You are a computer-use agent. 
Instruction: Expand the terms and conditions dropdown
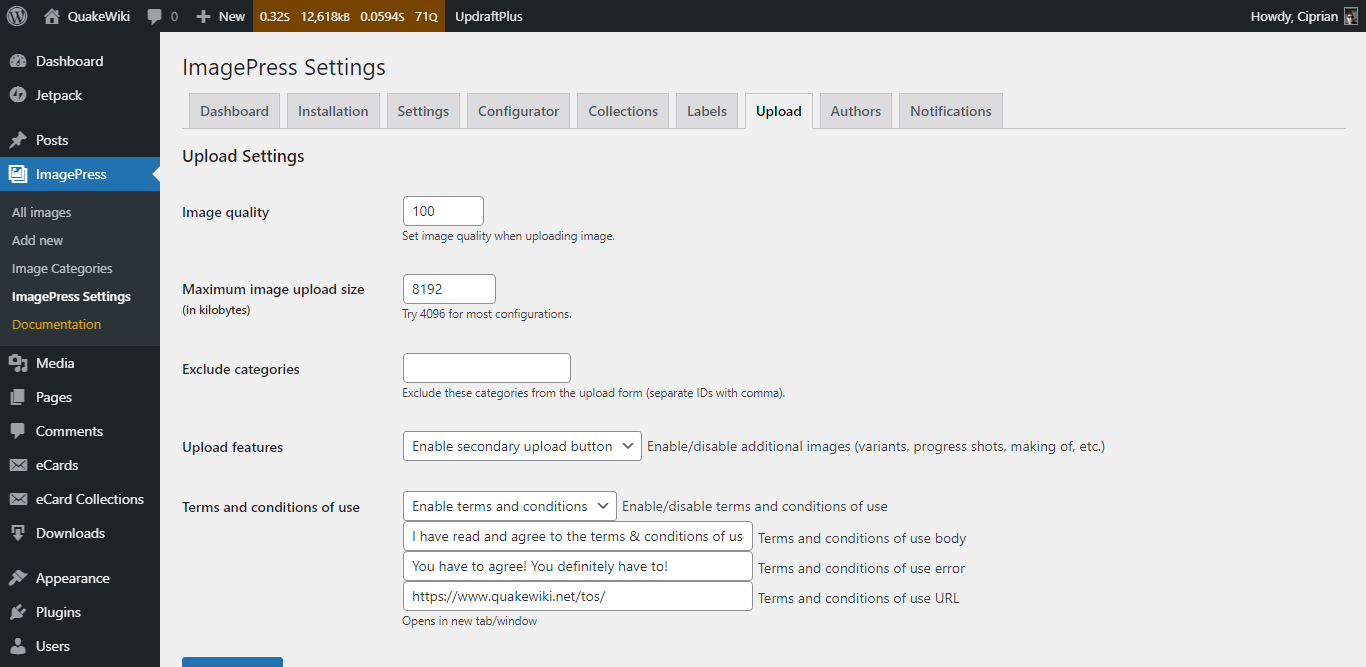(509, 506)
